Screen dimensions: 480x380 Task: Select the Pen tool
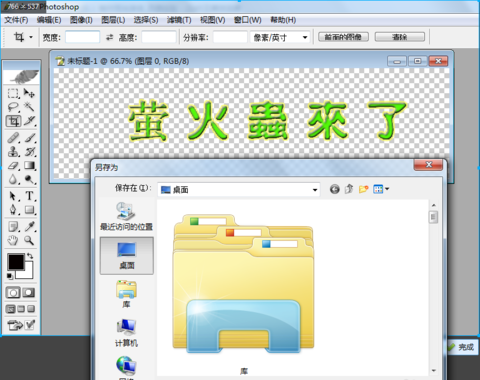point(13,210)
